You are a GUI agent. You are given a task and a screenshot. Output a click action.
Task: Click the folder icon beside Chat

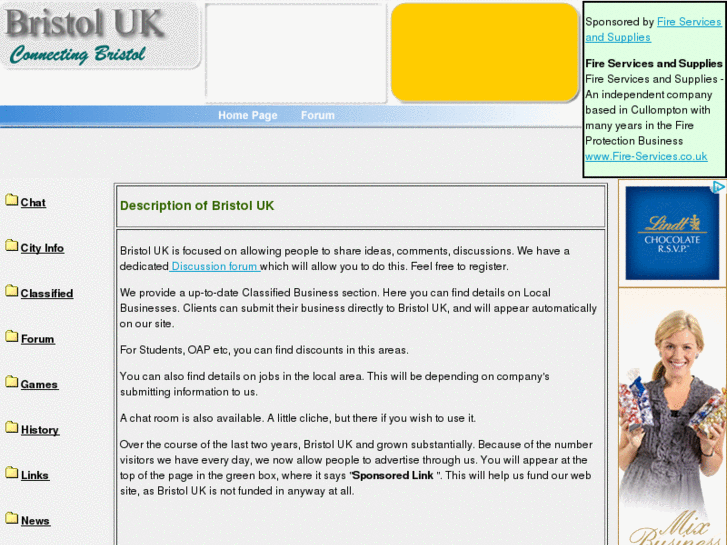pyautogui.click(x=12, y=200)
